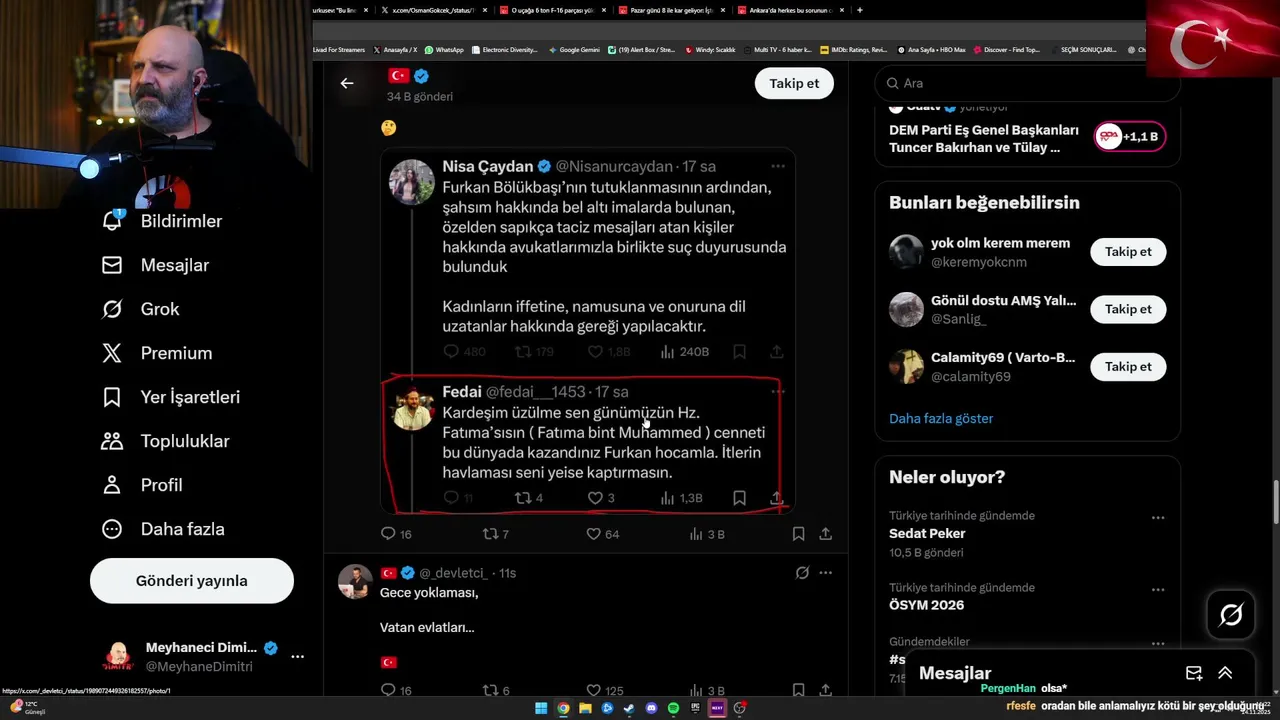Screen dimensions: 1280x720
Task: Open _devletci_ post options menu
Action: click(x=826, y=573)
